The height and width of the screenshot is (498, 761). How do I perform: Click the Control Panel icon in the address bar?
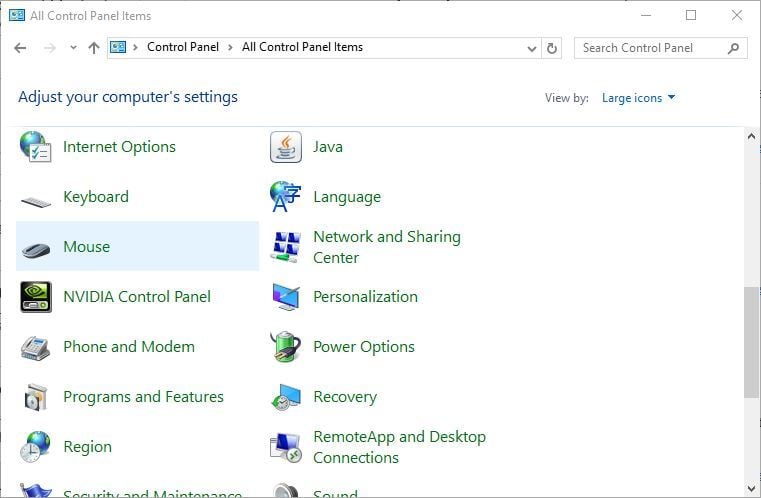click(x=118, y=47)
